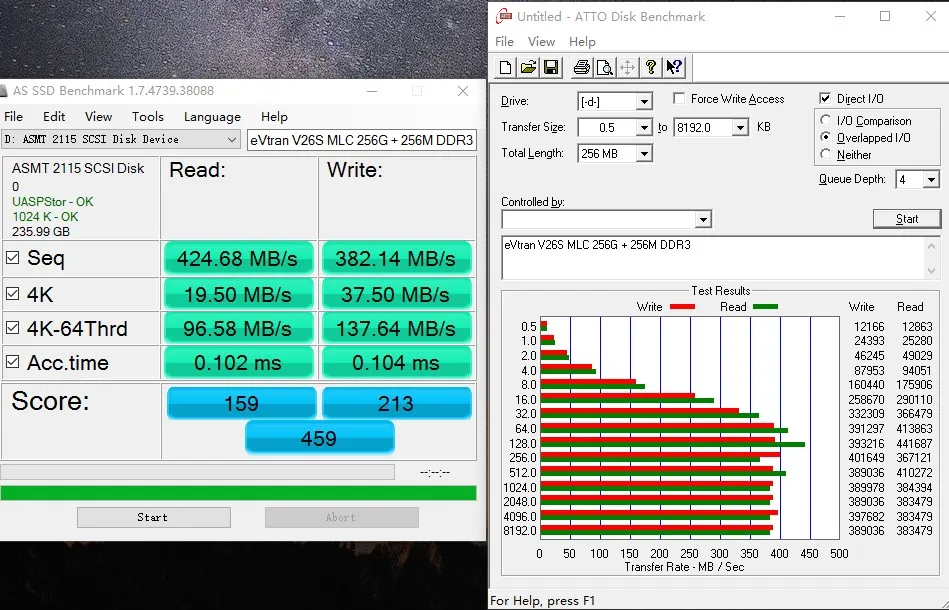
Task: Click the move crosshair icon in ATTO toolbar
Action: click(x=628, y=67)
